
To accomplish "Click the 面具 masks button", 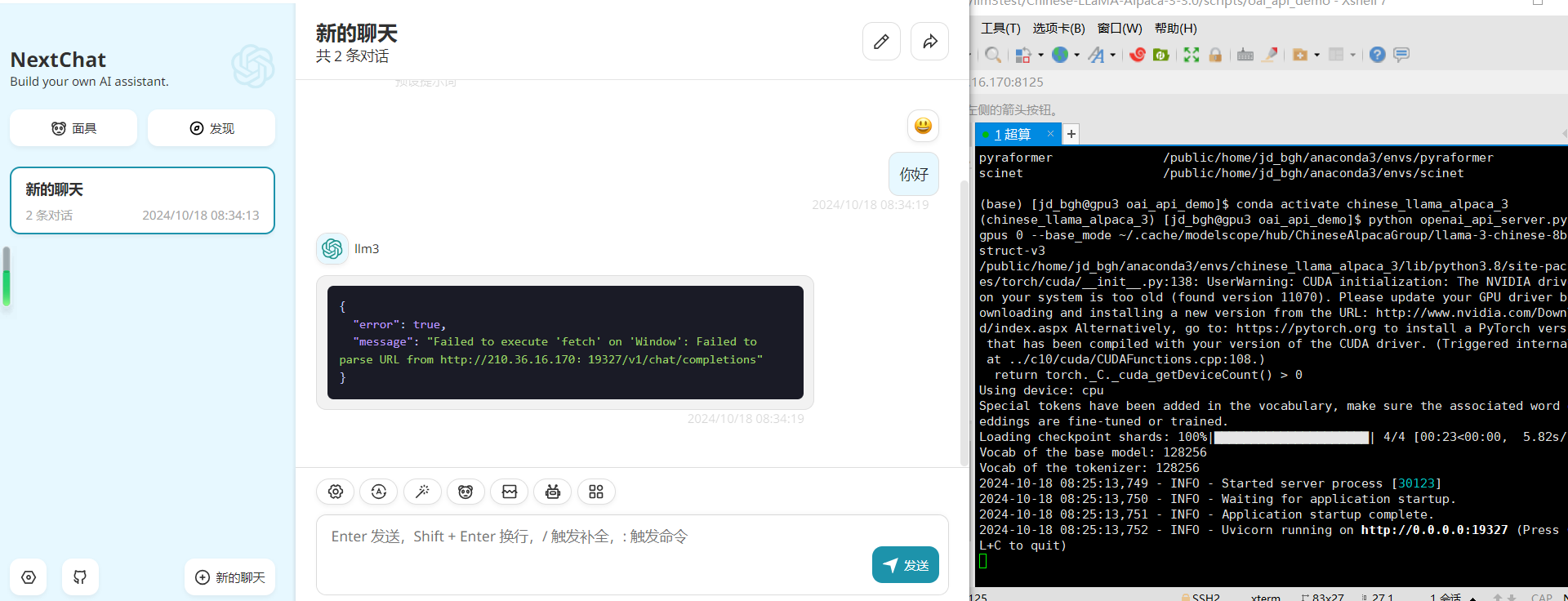I will pos(73,128).
